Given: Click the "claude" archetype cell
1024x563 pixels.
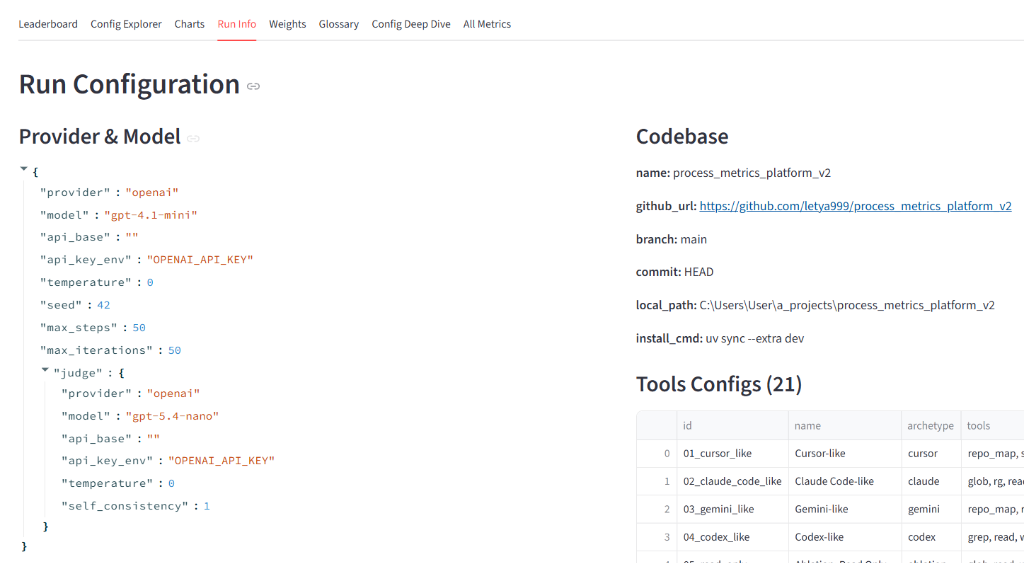Looking at the screenshot, I should pyautogui.click(x=931, y=481).
